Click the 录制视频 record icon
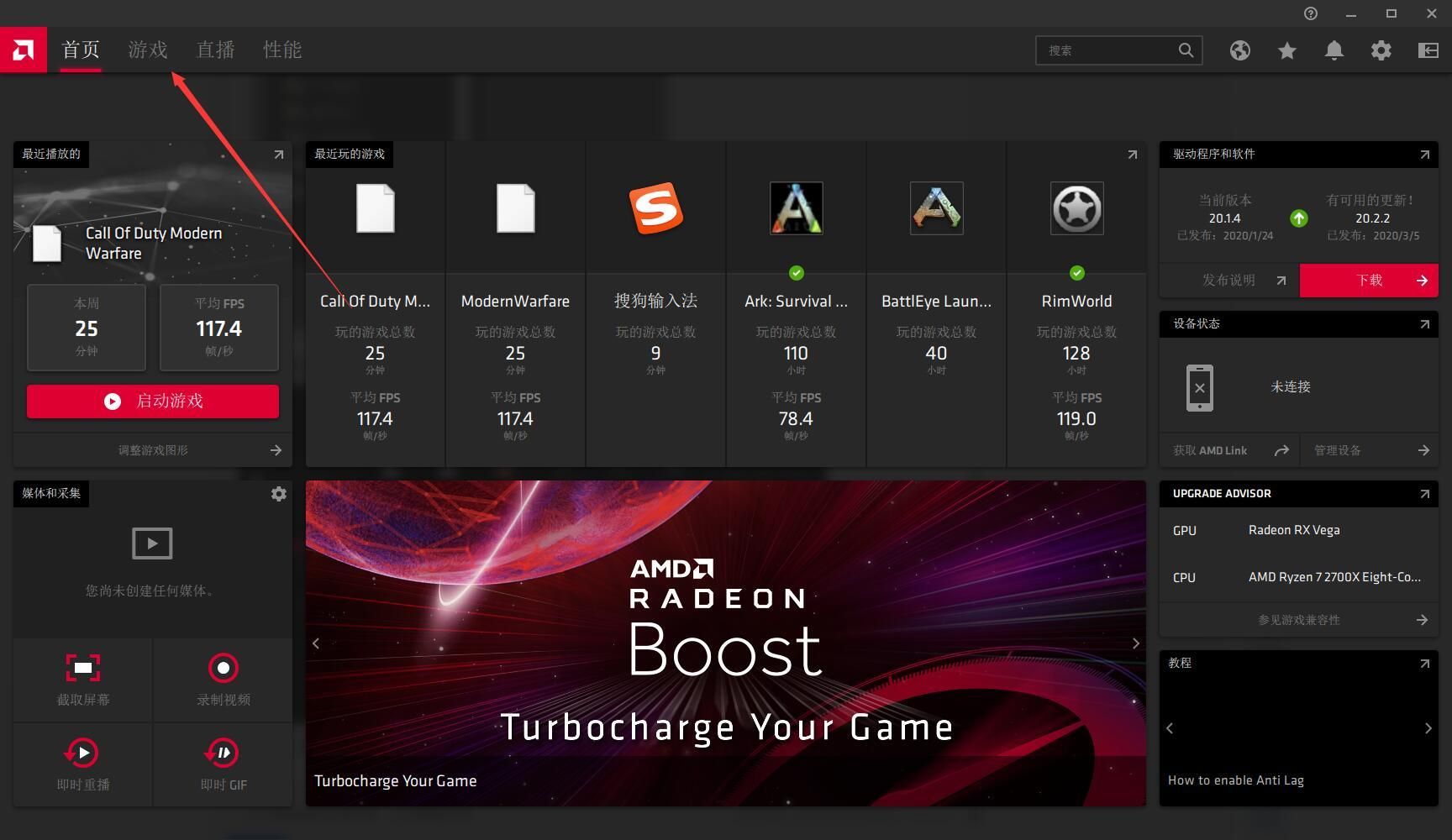This screenshot has height=840, width=1452. coord(223,668)
